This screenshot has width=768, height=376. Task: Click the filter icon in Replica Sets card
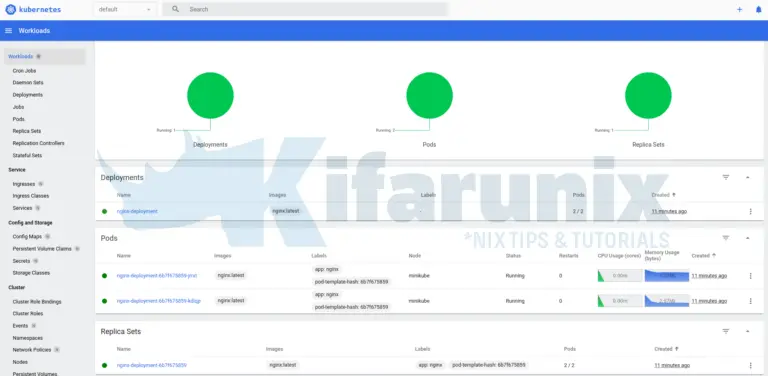[726, 331]
